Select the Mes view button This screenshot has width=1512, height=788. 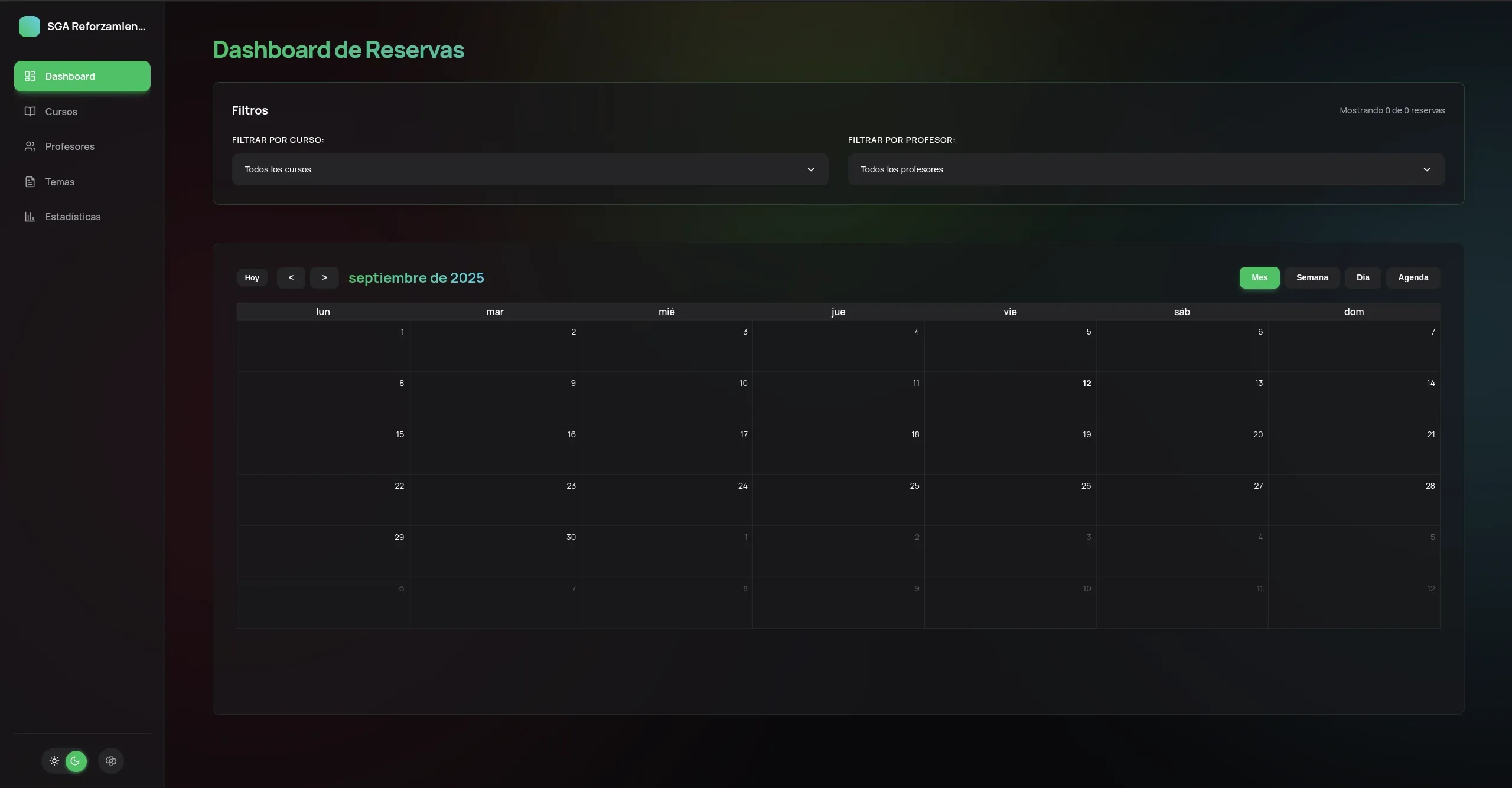tap(1259, 277)
